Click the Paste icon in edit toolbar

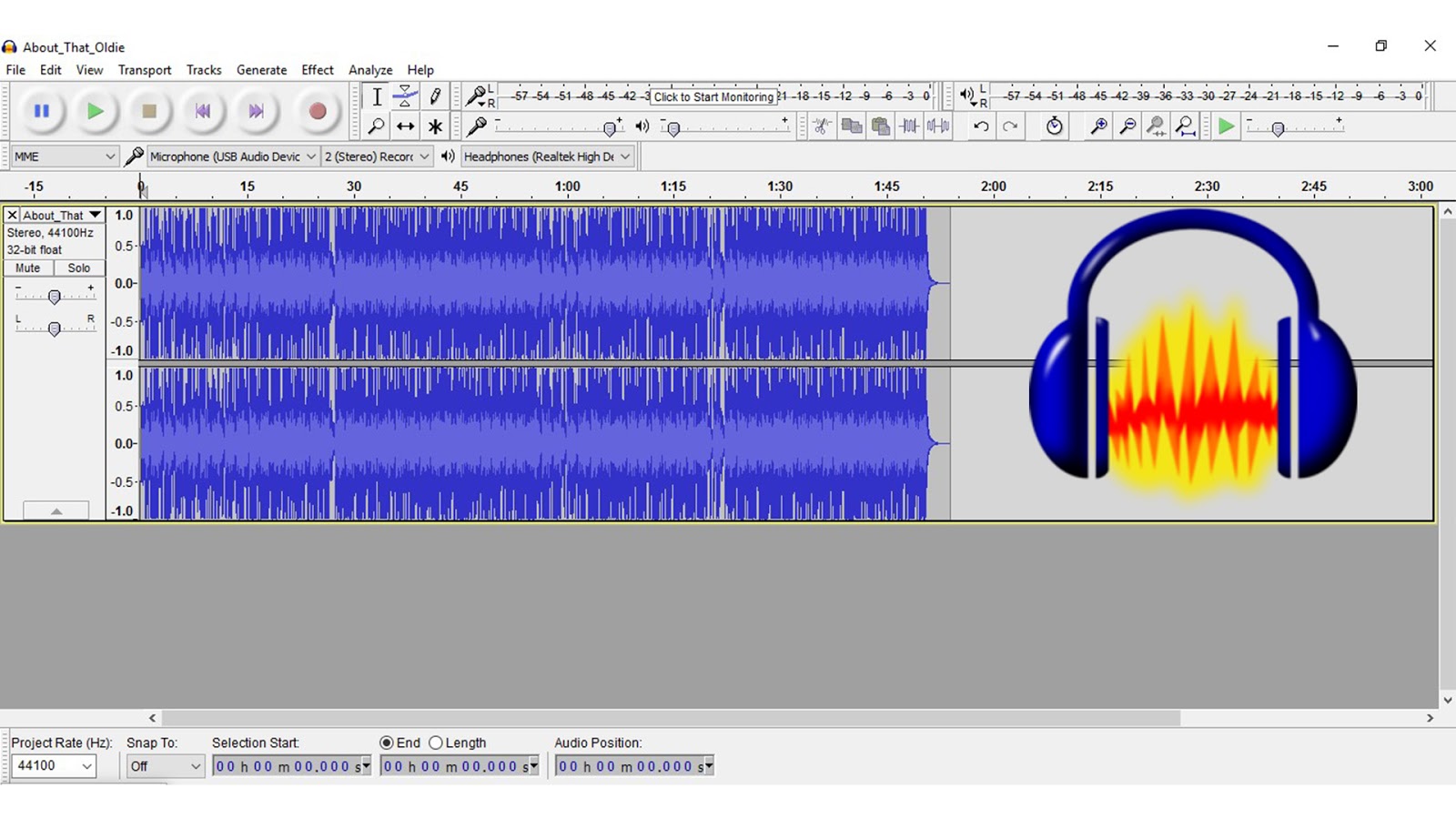tap(881, 126)
